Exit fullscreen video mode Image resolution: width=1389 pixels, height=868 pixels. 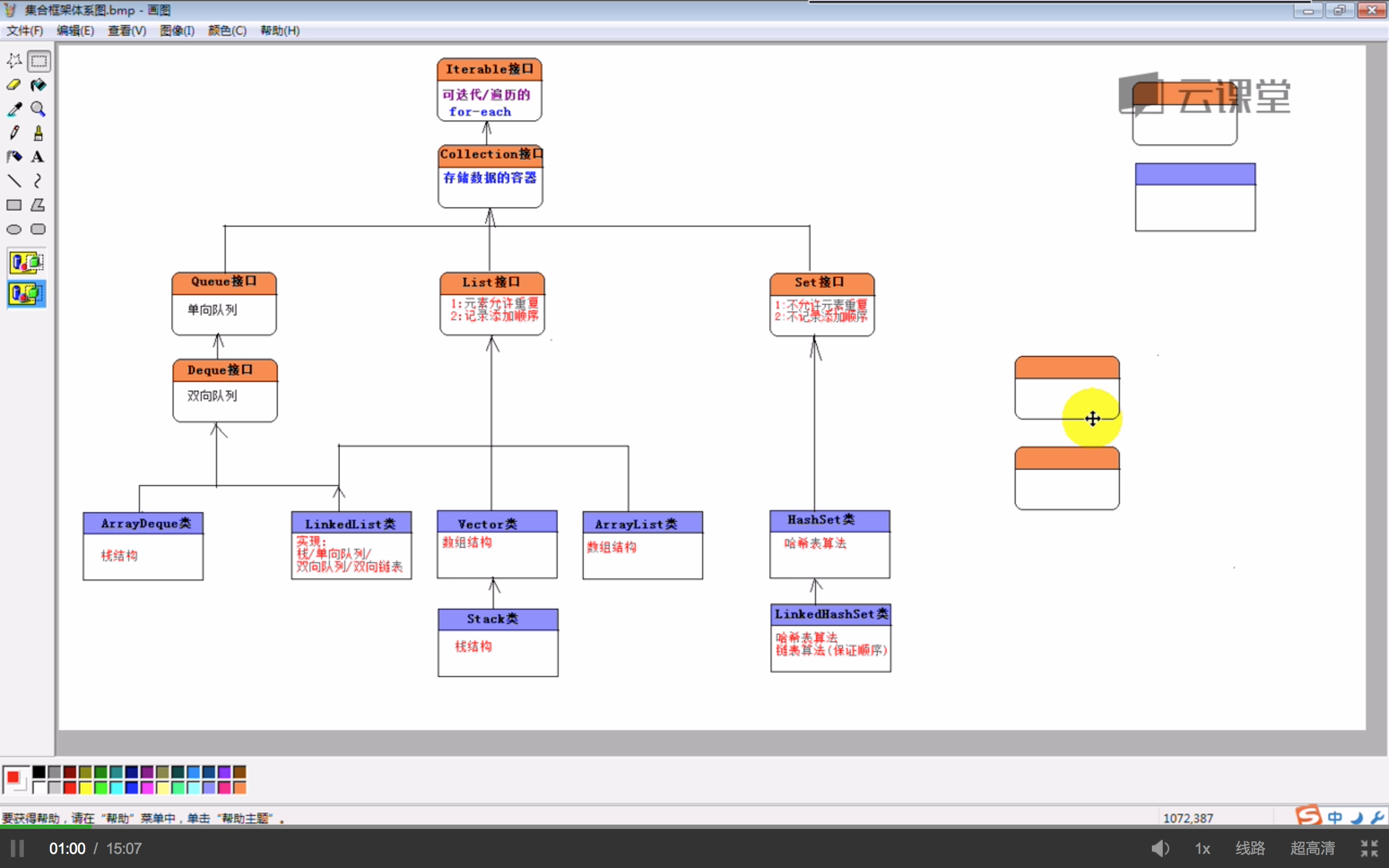(x=1369, y=848)
